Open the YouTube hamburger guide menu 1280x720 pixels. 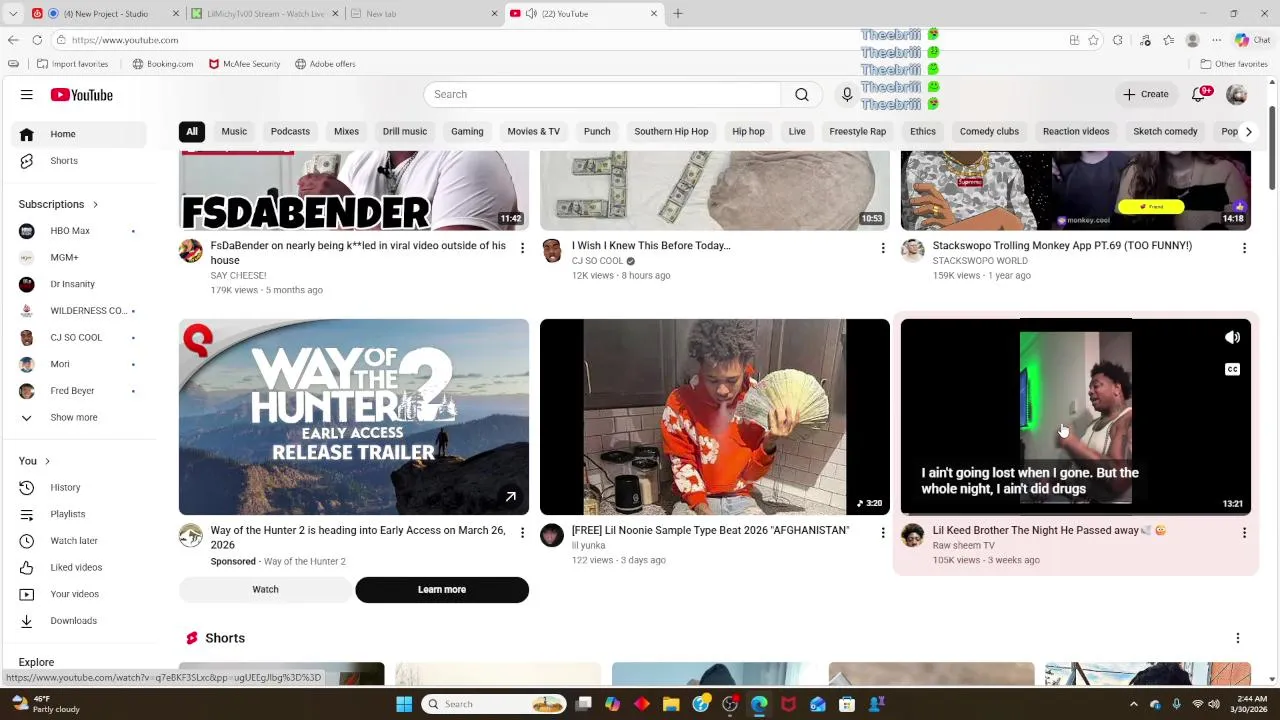click(27, 95)
